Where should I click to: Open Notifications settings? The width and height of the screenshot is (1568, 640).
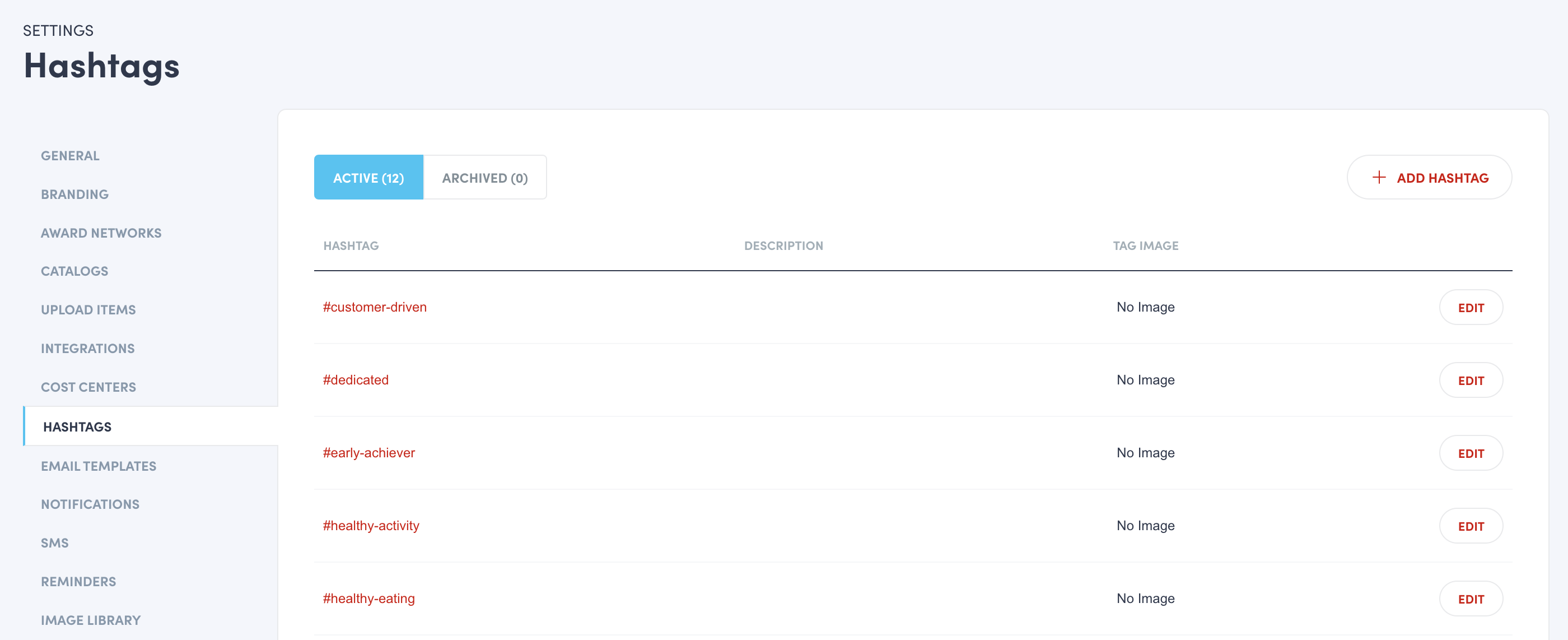point(90,504)
